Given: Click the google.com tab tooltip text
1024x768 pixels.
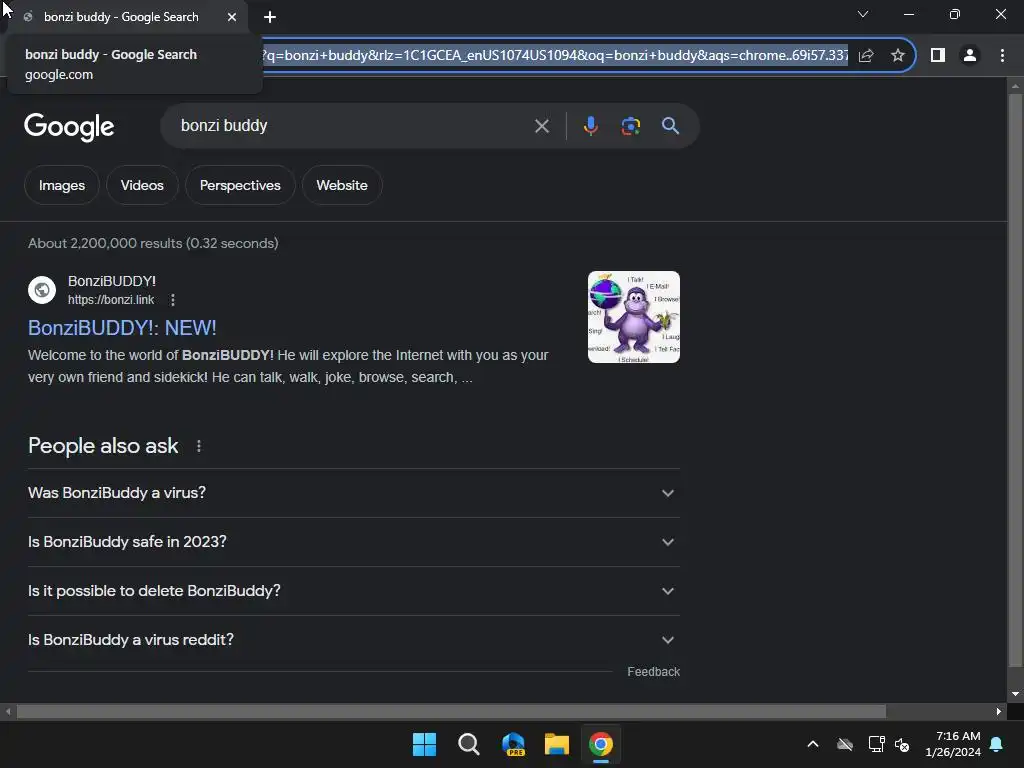Looking at the screenshot, I should [59, 74].
